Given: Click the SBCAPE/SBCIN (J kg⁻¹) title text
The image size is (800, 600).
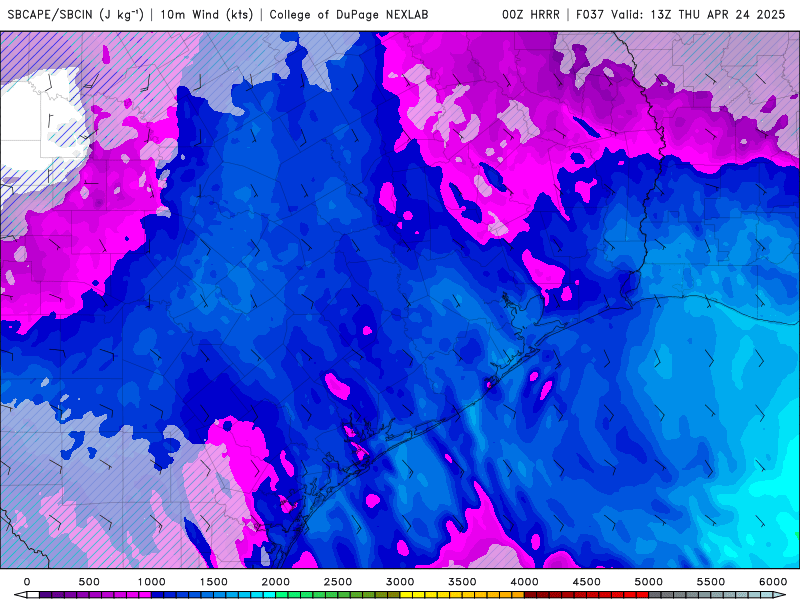Looking at the screenshot, I should point(76,14).
